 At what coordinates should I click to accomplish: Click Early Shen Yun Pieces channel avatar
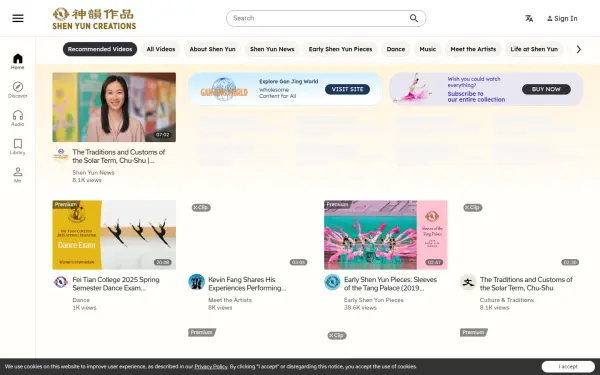point(332,282)
